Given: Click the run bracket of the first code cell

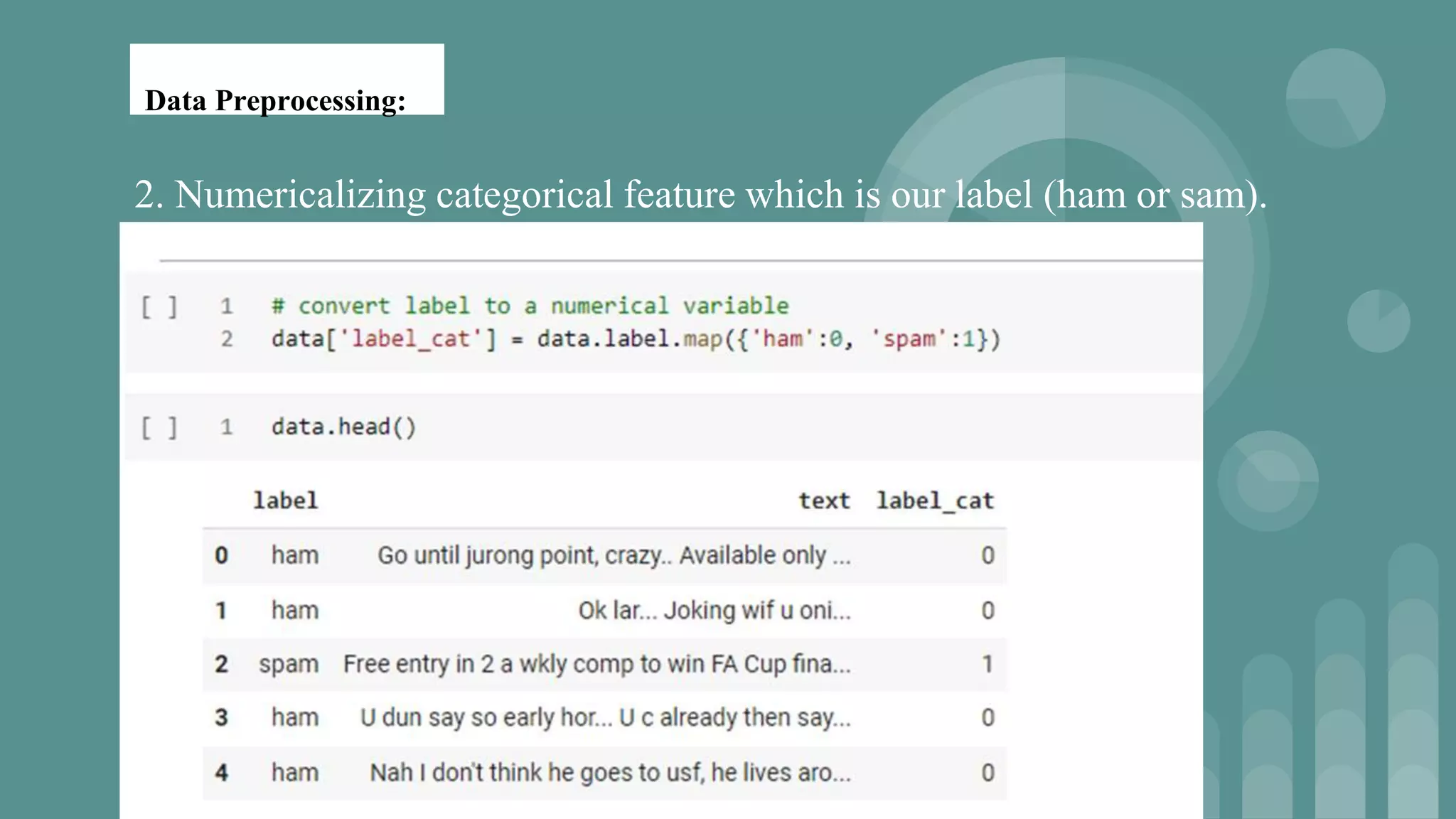Looking at the screenshot, I should pos(159,307).
